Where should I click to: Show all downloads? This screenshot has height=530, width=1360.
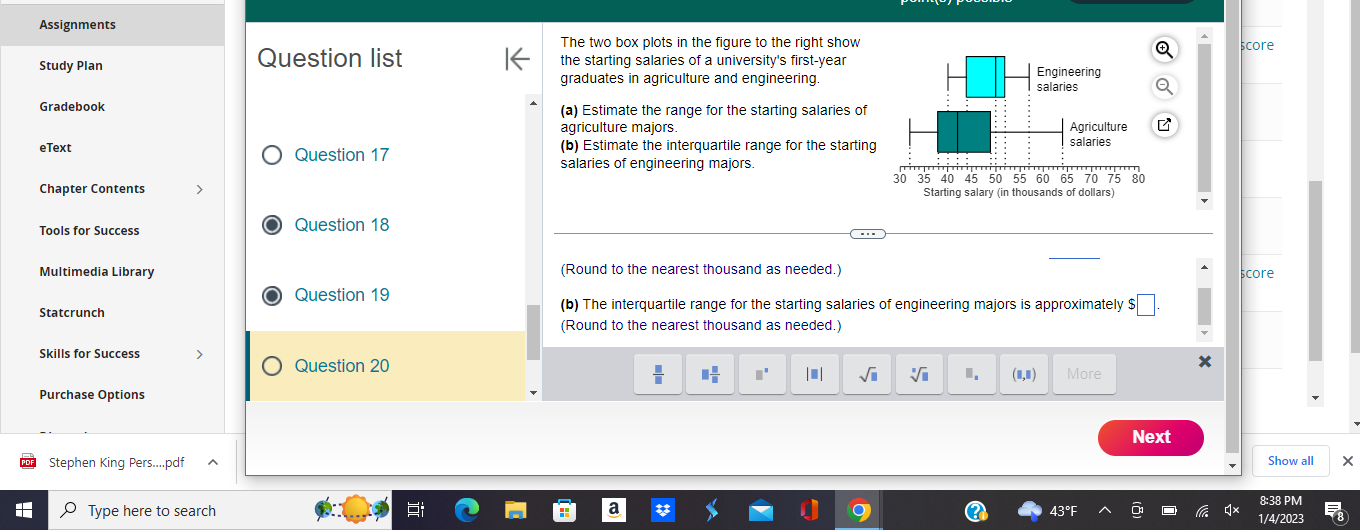click(1291, 461)
